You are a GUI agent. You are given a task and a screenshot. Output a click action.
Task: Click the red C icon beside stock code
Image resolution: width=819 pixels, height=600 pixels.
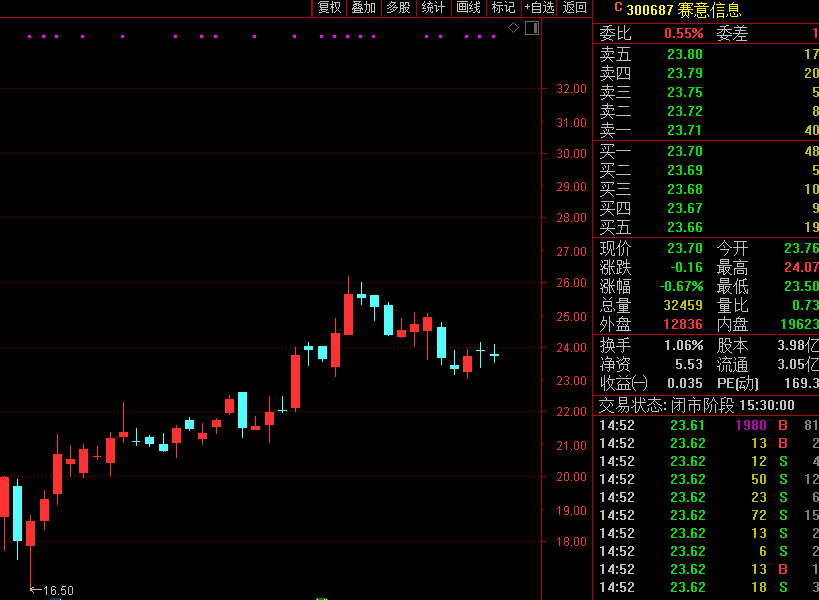618,8
